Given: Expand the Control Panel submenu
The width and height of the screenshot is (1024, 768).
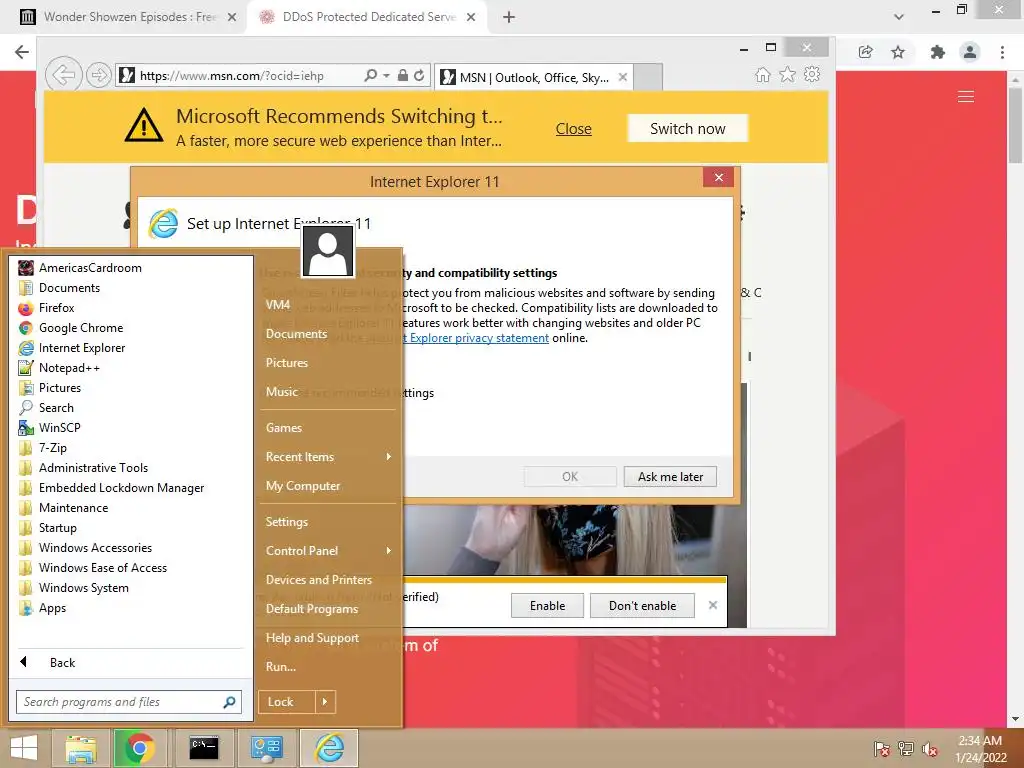Looking at the screenshot, I should 328,551.
